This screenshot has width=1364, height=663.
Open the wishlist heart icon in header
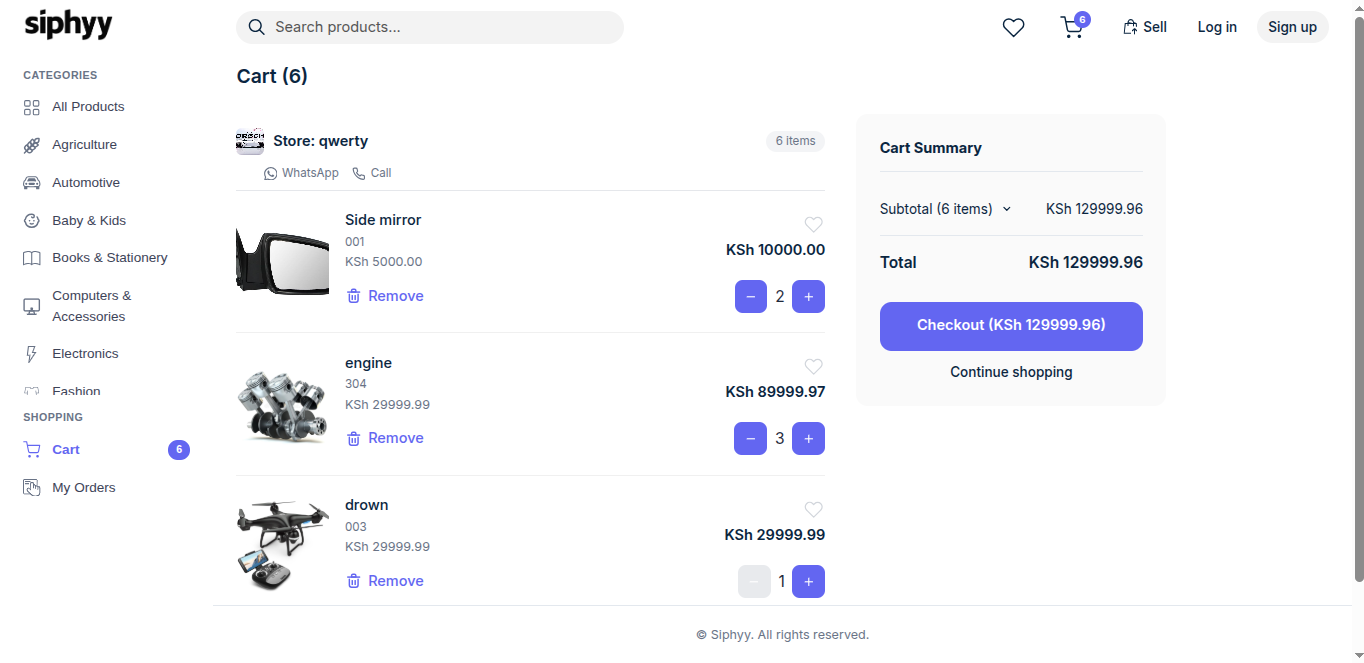click(1013, 28)
